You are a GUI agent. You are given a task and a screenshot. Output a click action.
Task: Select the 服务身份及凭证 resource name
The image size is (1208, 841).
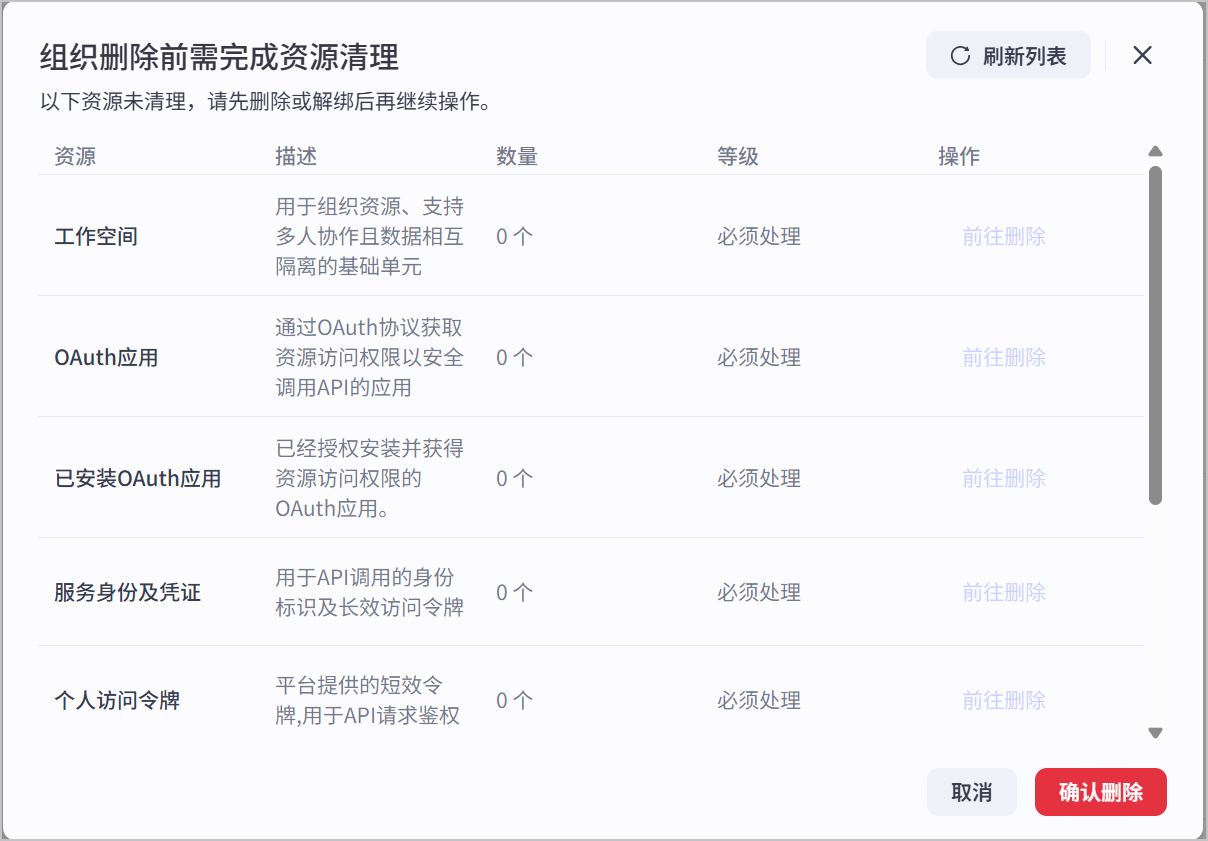pos(128,593)
